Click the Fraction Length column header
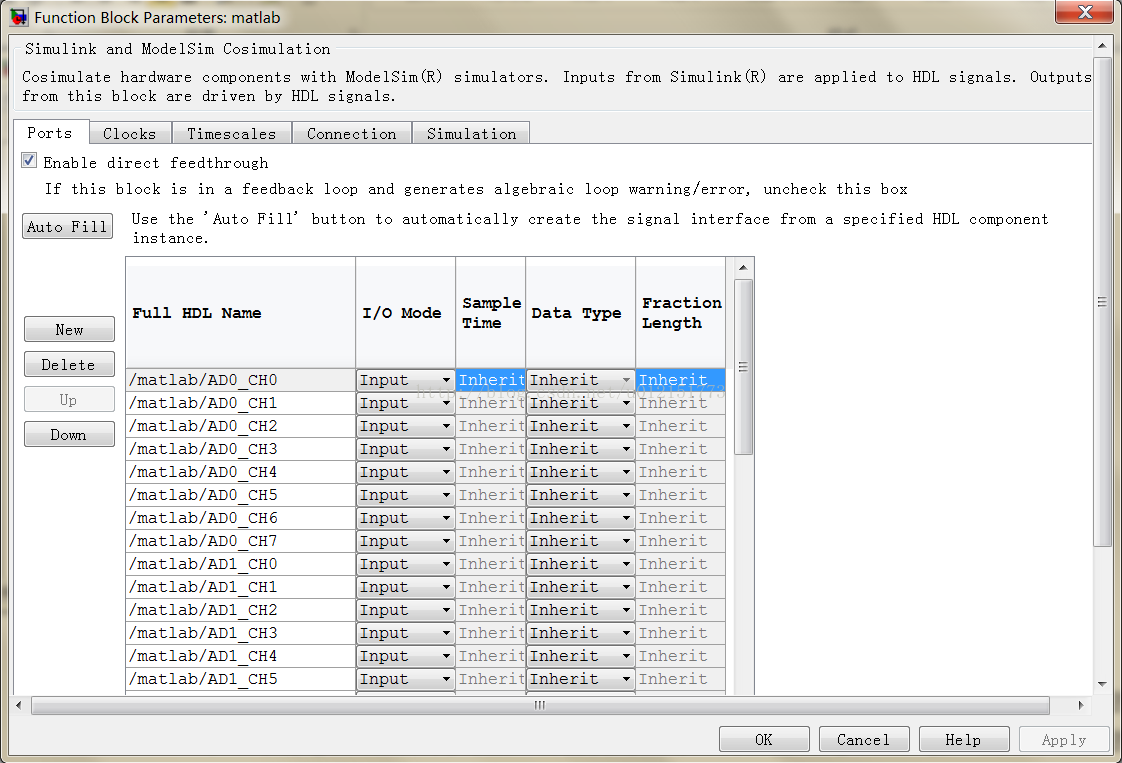Image resolution: width=1122 pixels, height=763 pixels. point(680,313)
